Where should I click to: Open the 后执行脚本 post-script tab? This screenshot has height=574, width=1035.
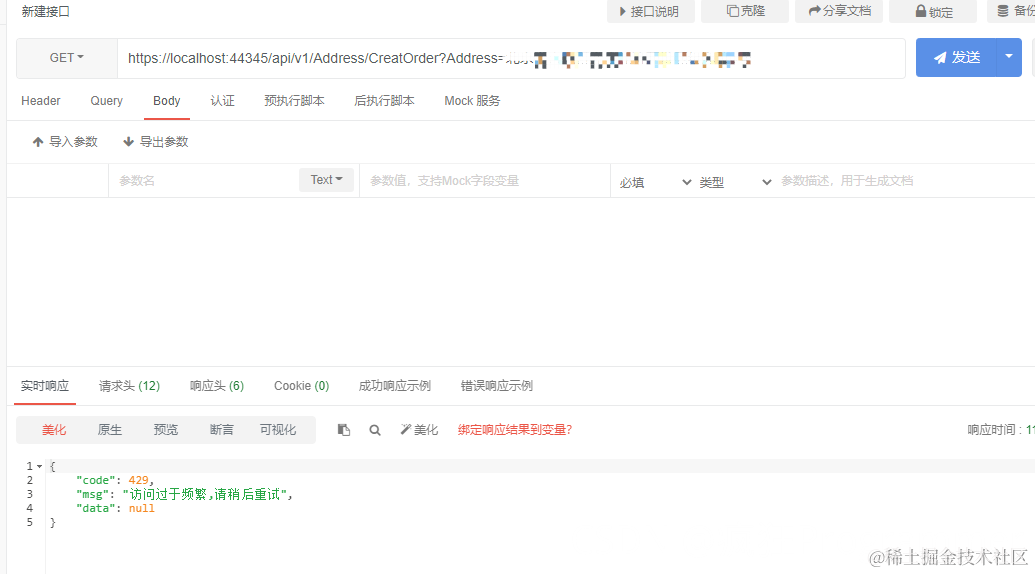pos(384,101)
